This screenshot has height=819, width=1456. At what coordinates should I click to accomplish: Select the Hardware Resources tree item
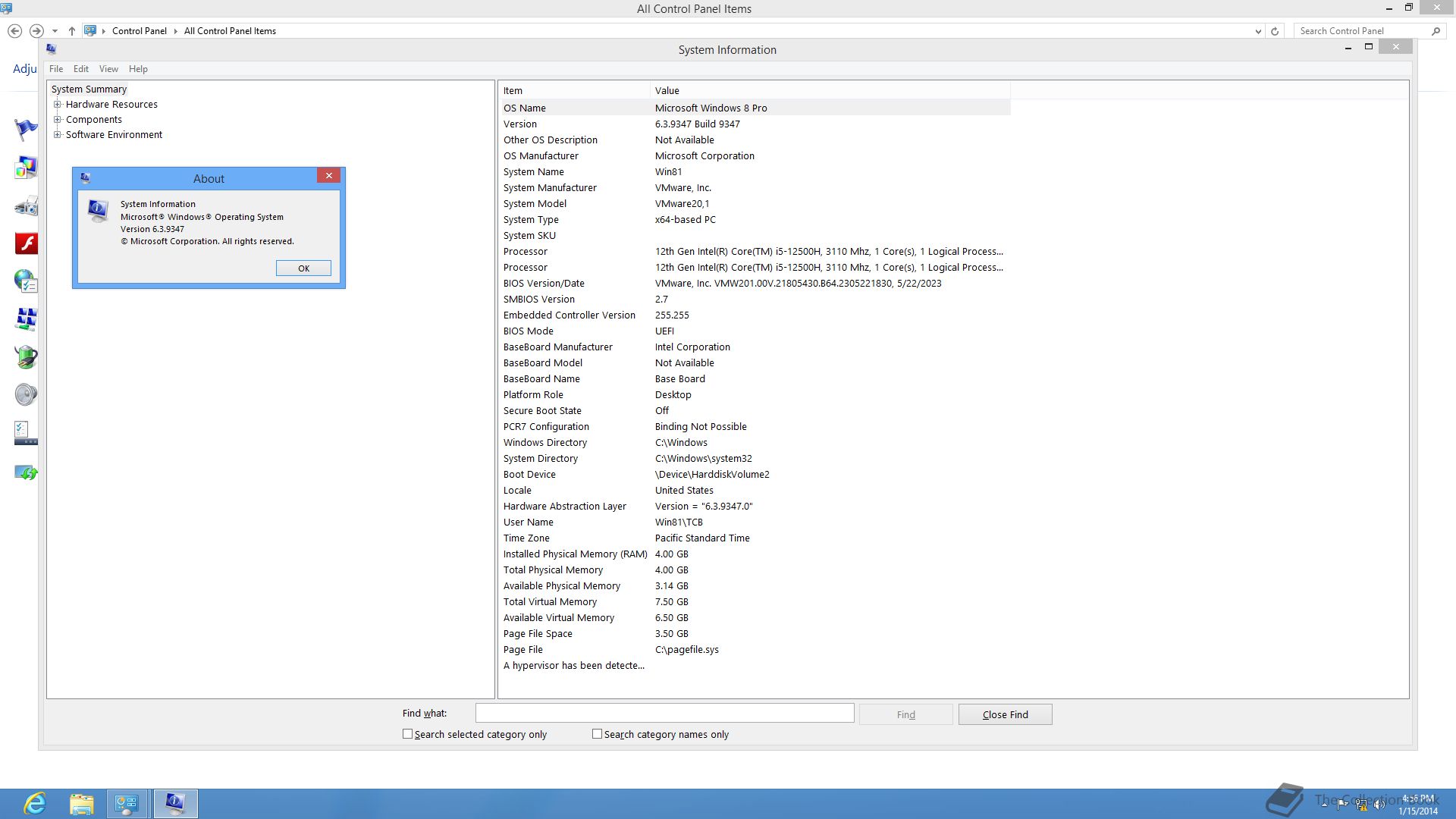pos(111,105)
